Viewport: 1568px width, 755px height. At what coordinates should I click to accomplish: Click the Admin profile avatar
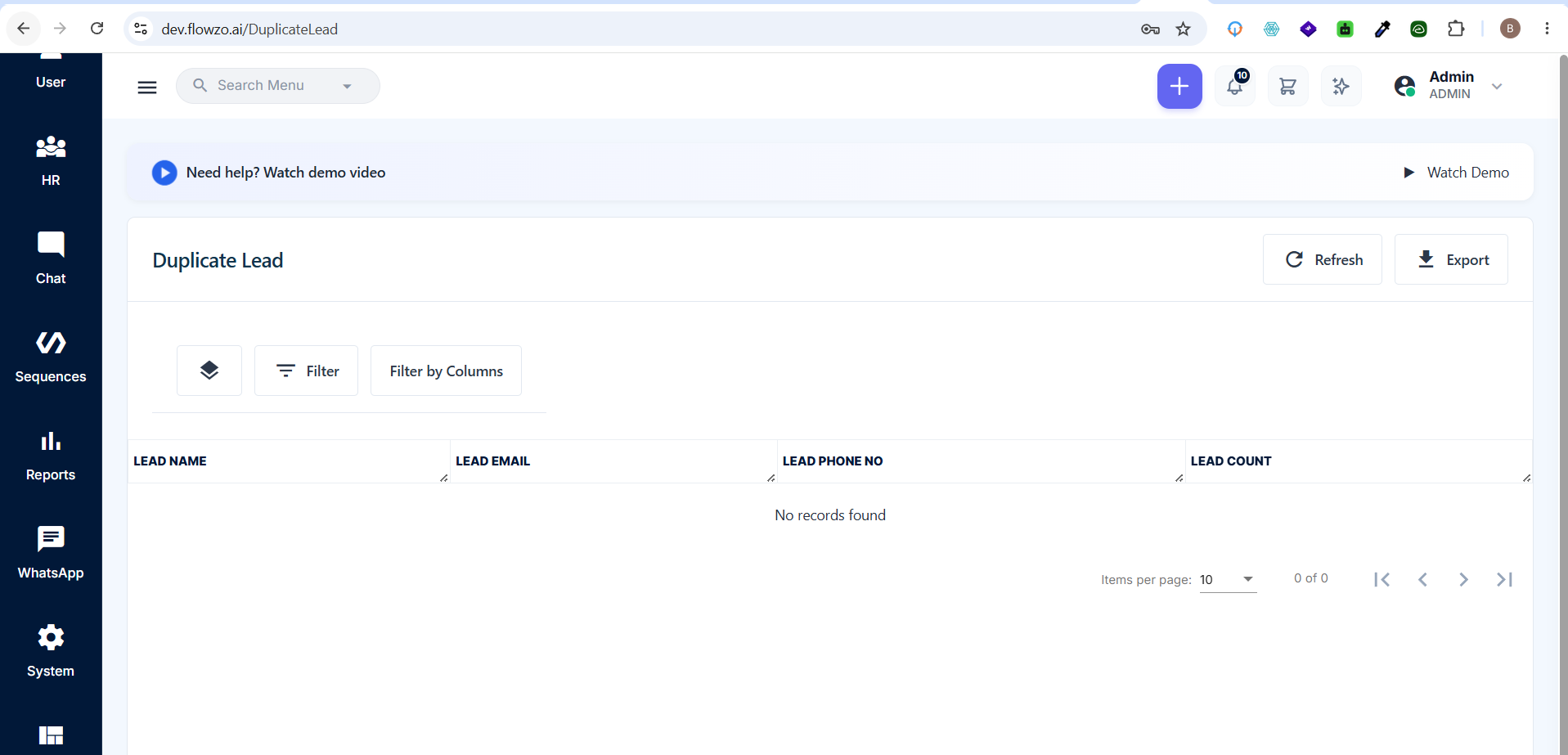[1405, 86]
